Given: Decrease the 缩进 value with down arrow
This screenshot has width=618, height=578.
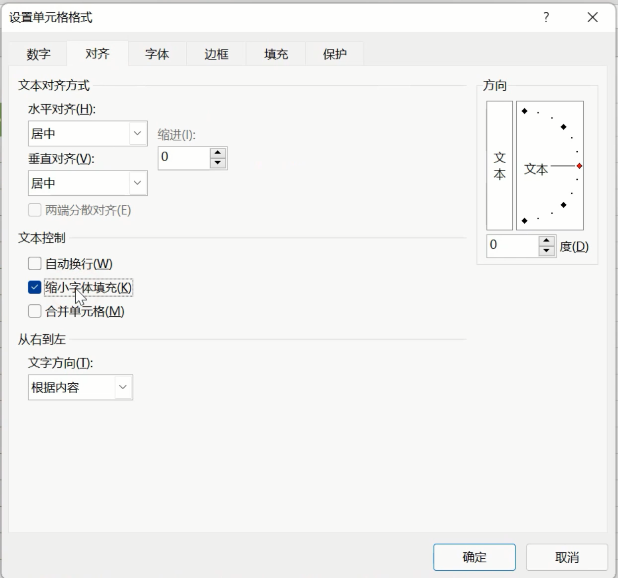Looking at the screenshot, I should click(218, 163).
